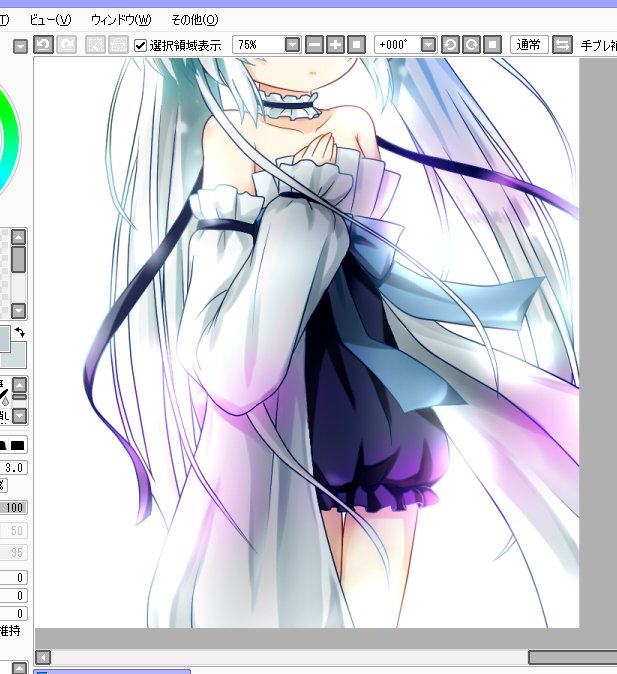Click the horizontal canvas scrollbar thumb
The width and height of the screenshot is (617, 674).
point(572,657)
